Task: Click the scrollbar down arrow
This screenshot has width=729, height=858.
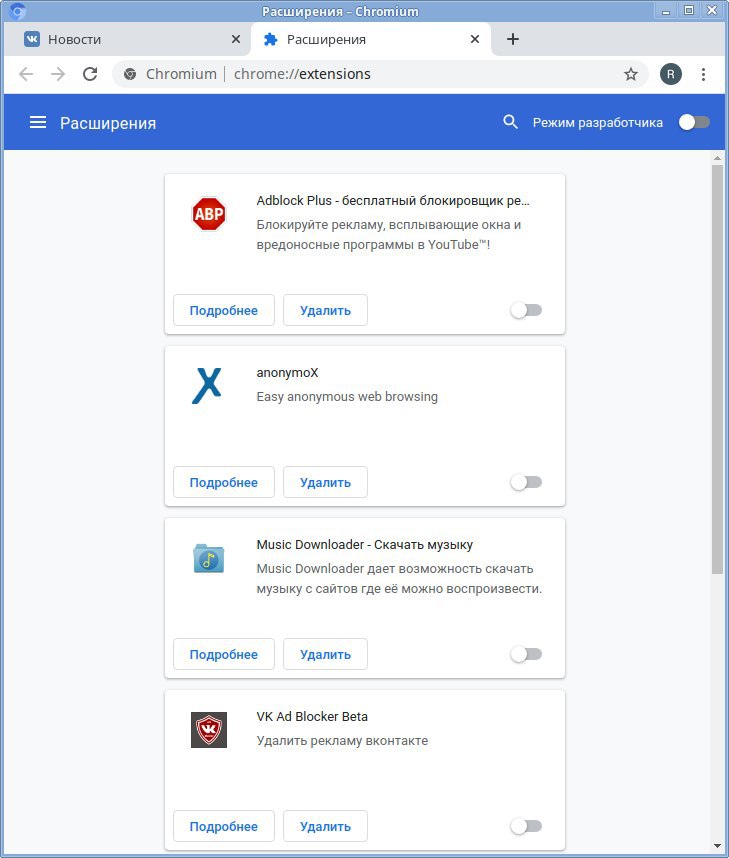Action: coord(717,846)
